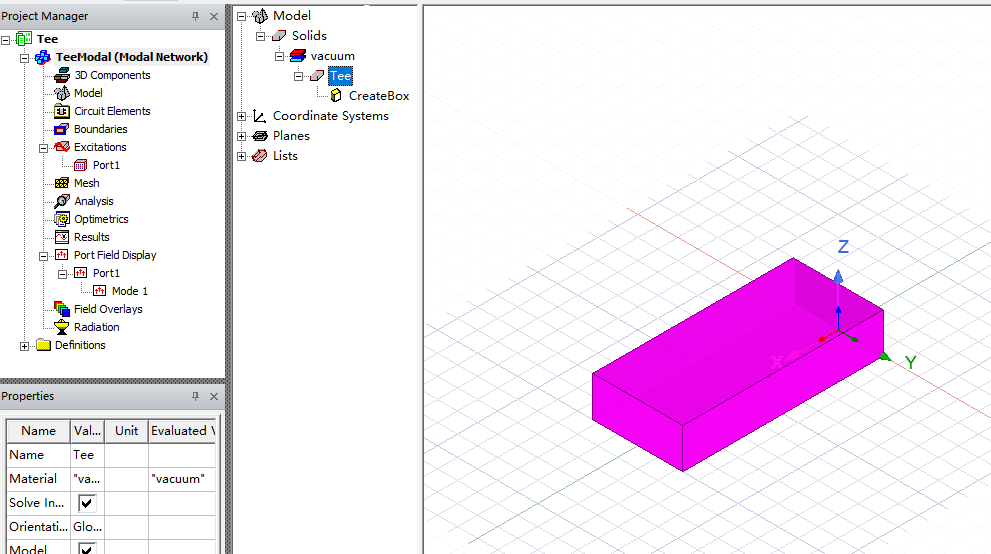991x554 pixels.
Task: Click the Field Overlays icon
Action: point(61,310)
